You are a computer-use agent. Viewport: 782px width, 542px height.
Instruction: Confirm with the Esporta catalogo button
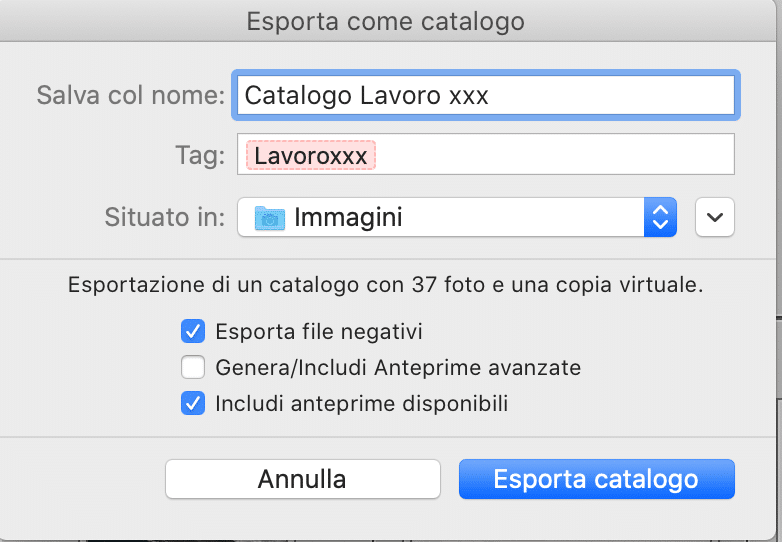tap(596, 479)
